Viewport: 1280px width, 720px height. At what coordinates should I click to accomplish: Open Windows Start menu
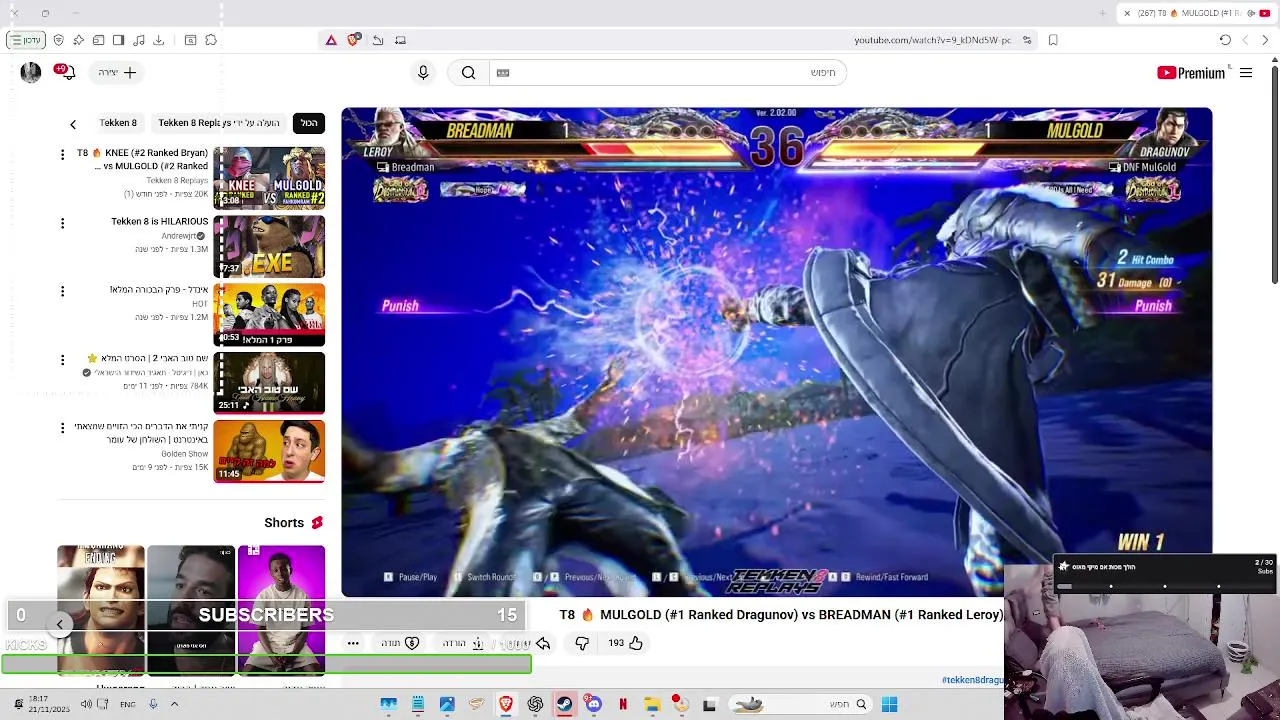[x=889, y=704]
